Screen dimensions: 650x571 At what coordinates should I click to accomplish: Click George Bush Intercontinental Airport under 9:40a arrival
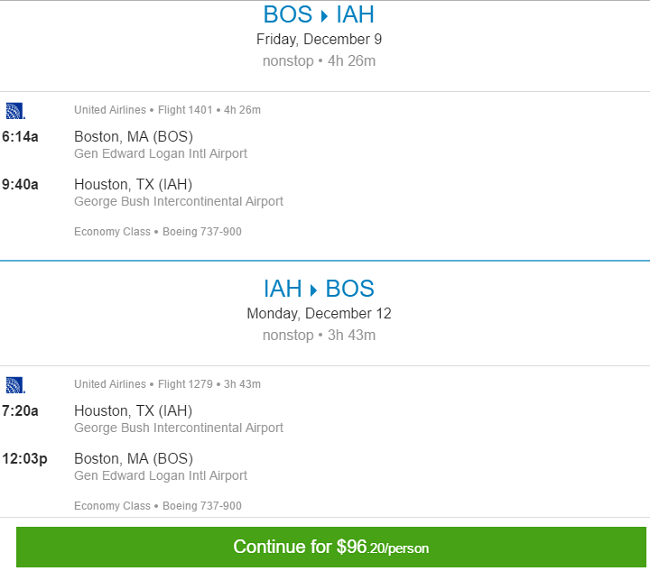click(x=178, y=201)
